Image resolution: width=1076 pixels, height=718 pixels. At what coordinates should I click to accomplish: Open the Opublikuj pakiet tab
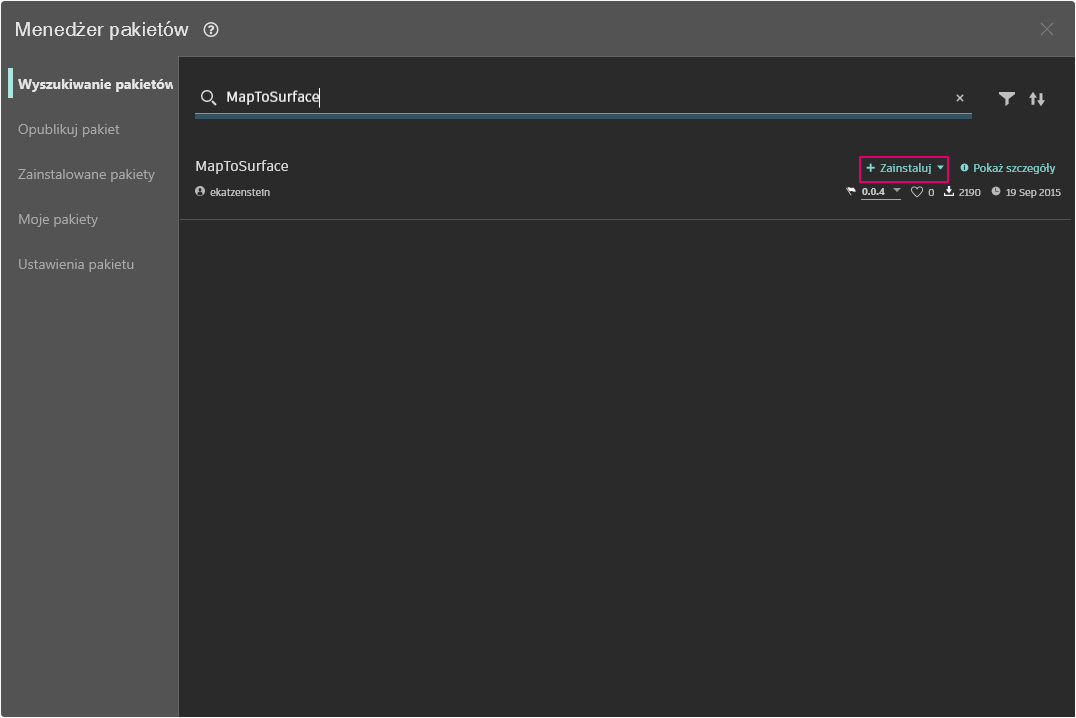pyautogui.click(x=69, y=129)
